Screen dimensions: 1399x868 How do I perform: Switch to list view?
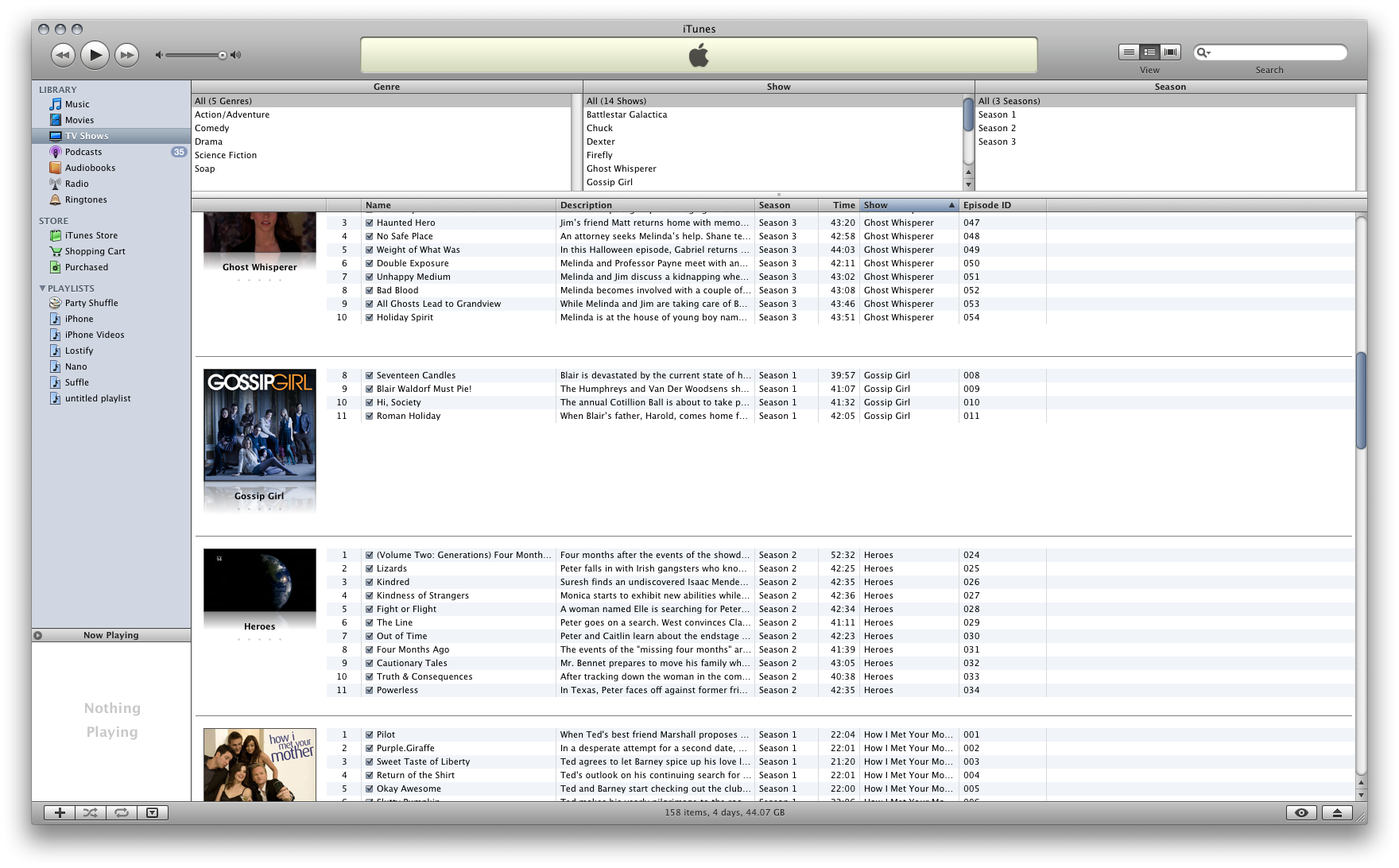(x=1129, y=52)
